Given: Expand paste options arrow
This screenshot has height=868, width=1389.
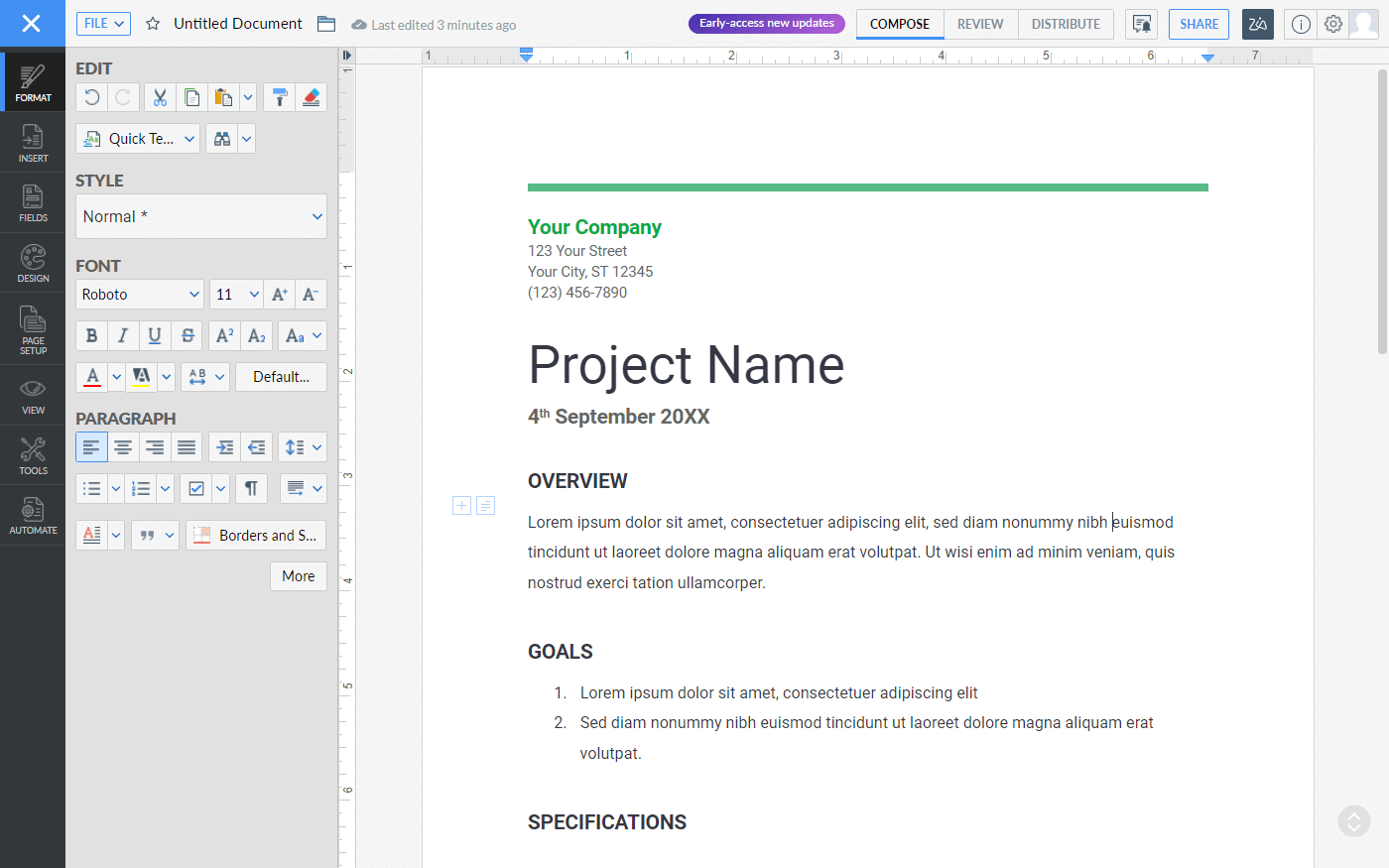Looking at the screenshot, I should click(x=248, y=97).
